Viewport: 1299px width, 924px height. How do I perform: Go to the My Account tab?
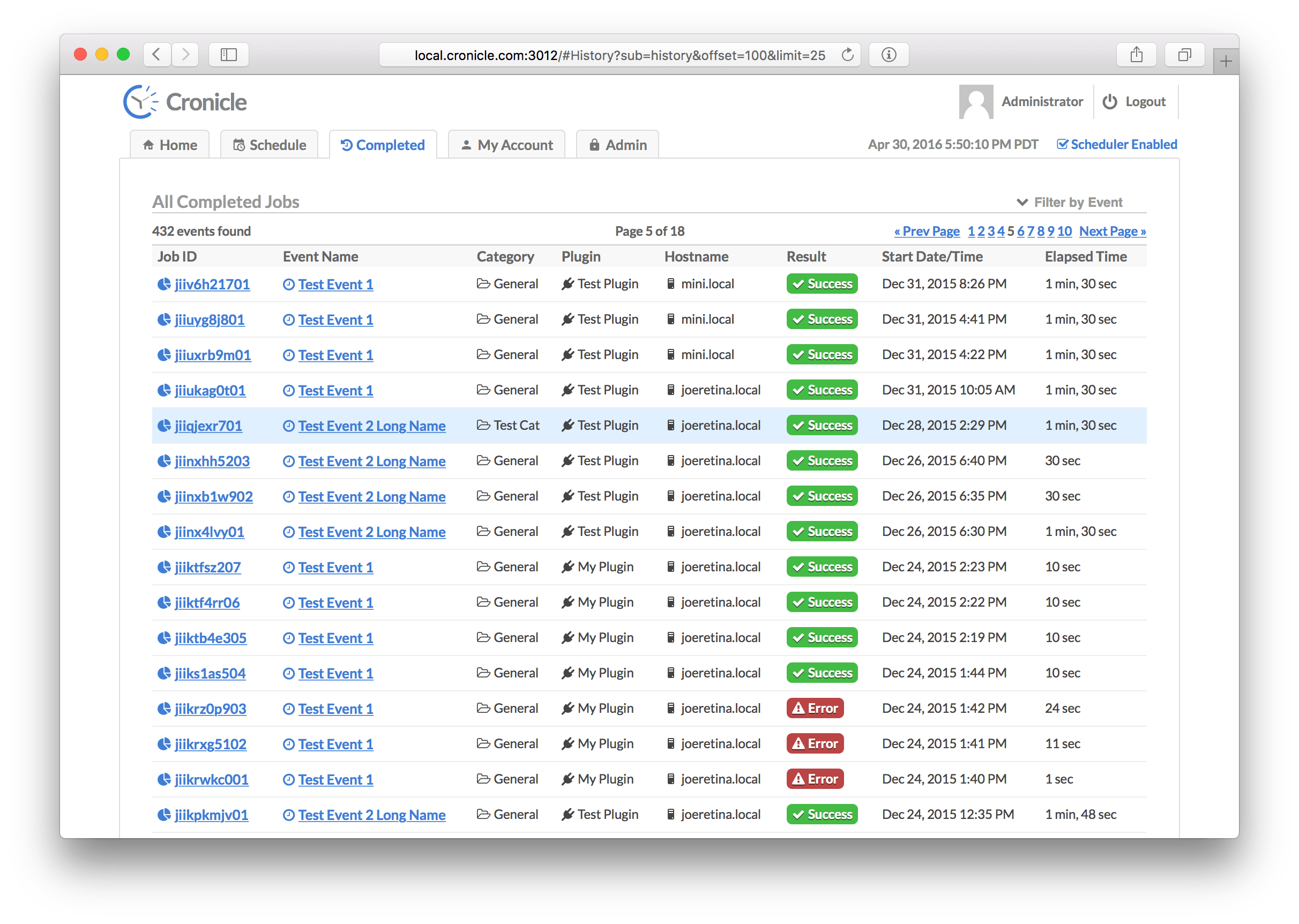(x=507, y=145)
